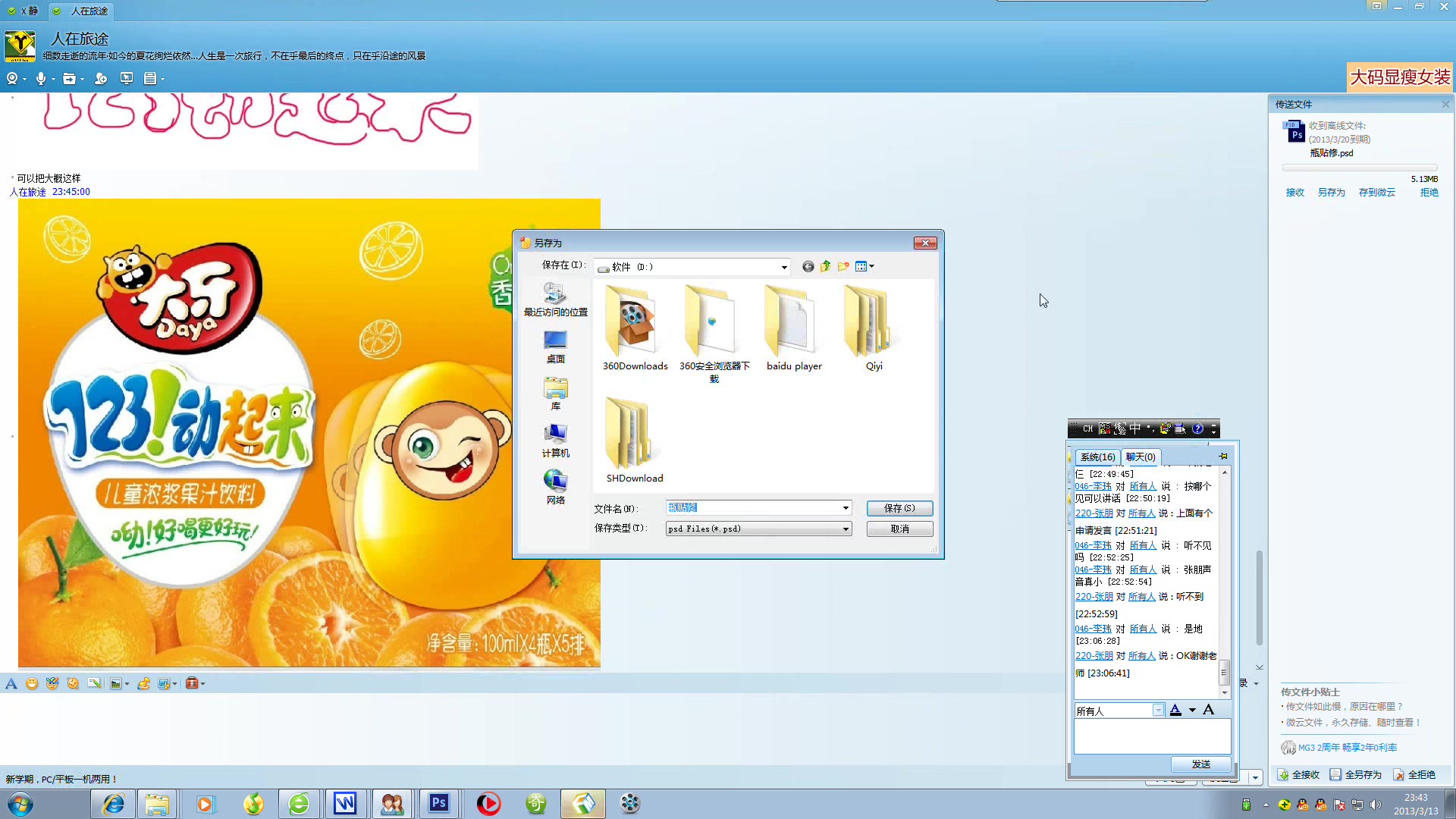Select Network in dialog sidebar
Image resolution: width=1456 pixels, height=819 pixels.
click(x=555, y=488)
